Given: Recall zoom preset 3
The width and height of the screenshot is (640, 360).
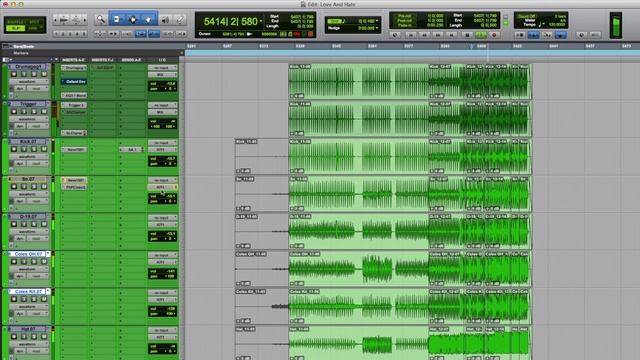Looking at the screenshot, I should (x=70, y=34).
